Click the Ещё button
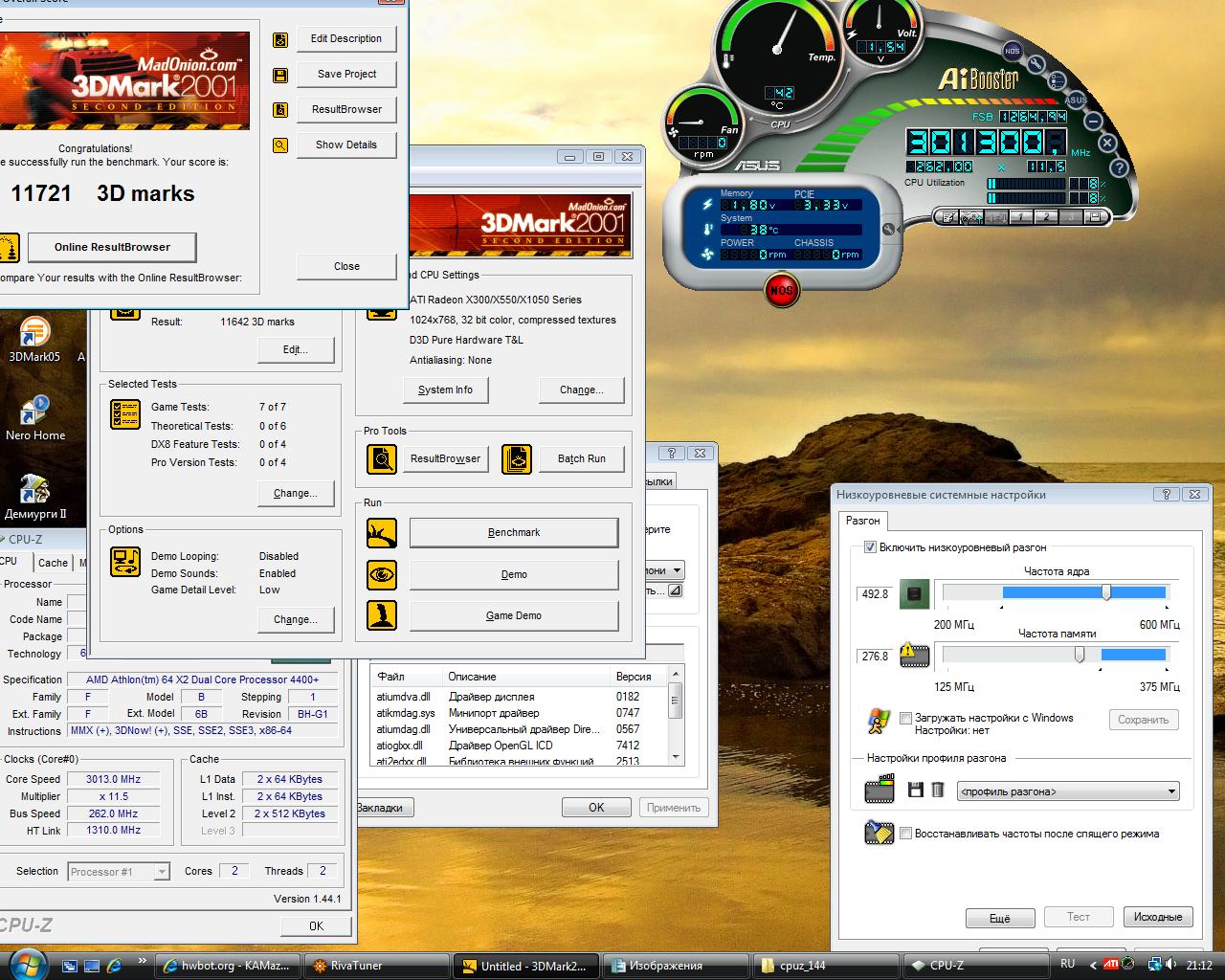The height and width of the screenshot is (980, 1225). point(1000,919)
